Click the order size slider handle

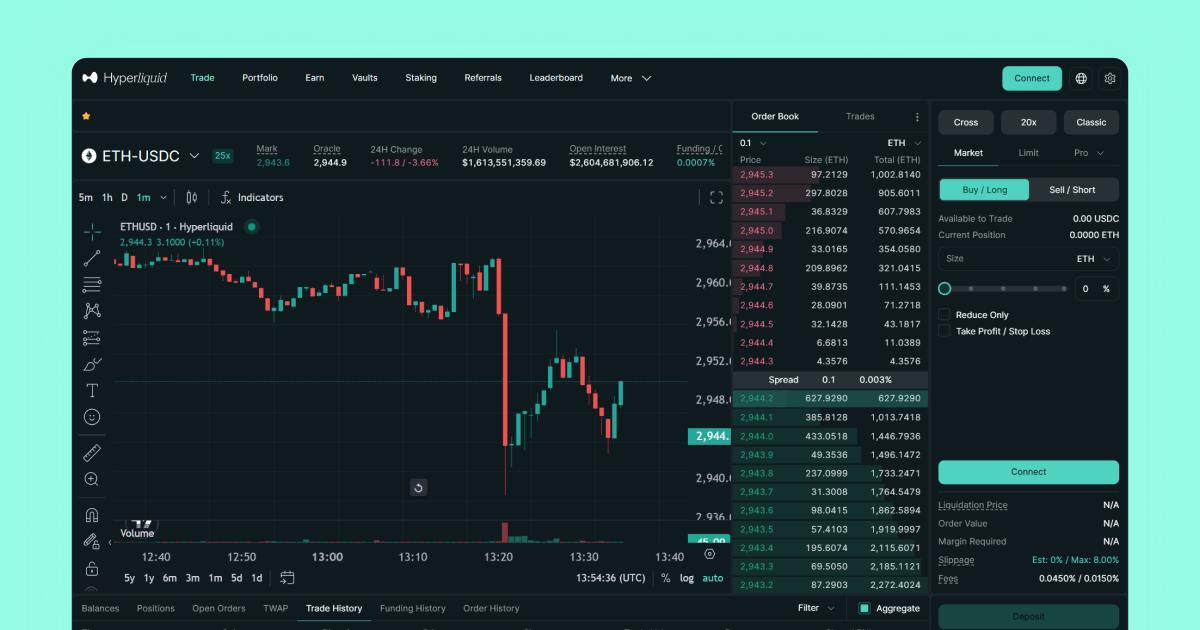(944, 288)
